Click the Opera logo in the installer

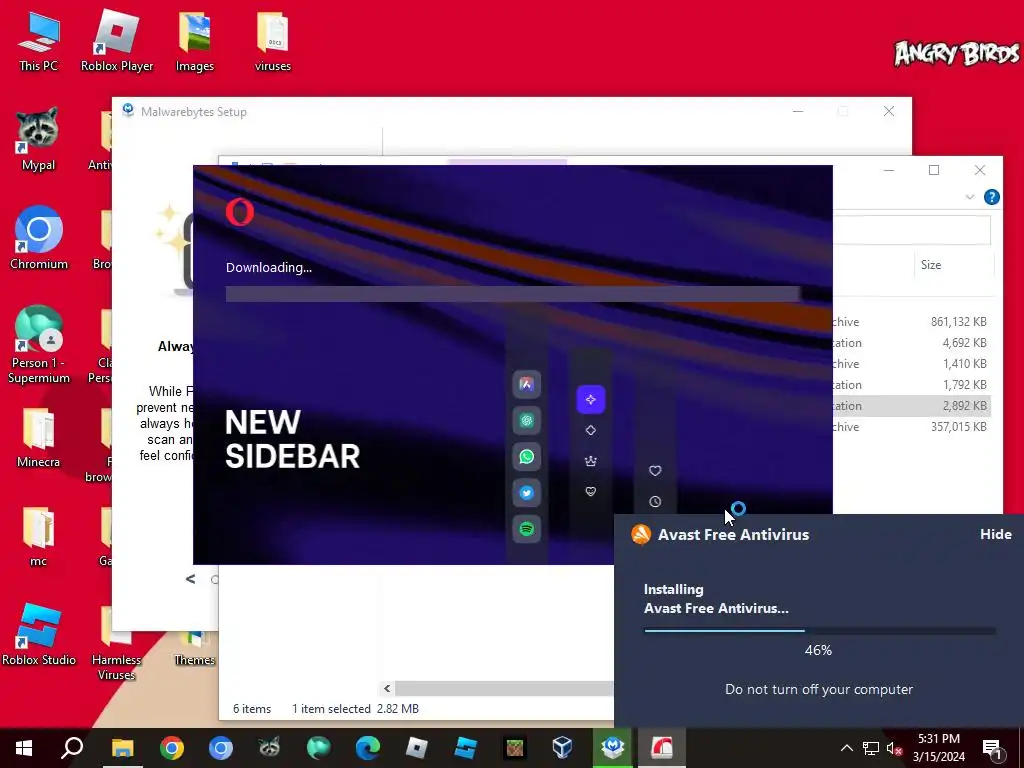[x=240, y=212]
